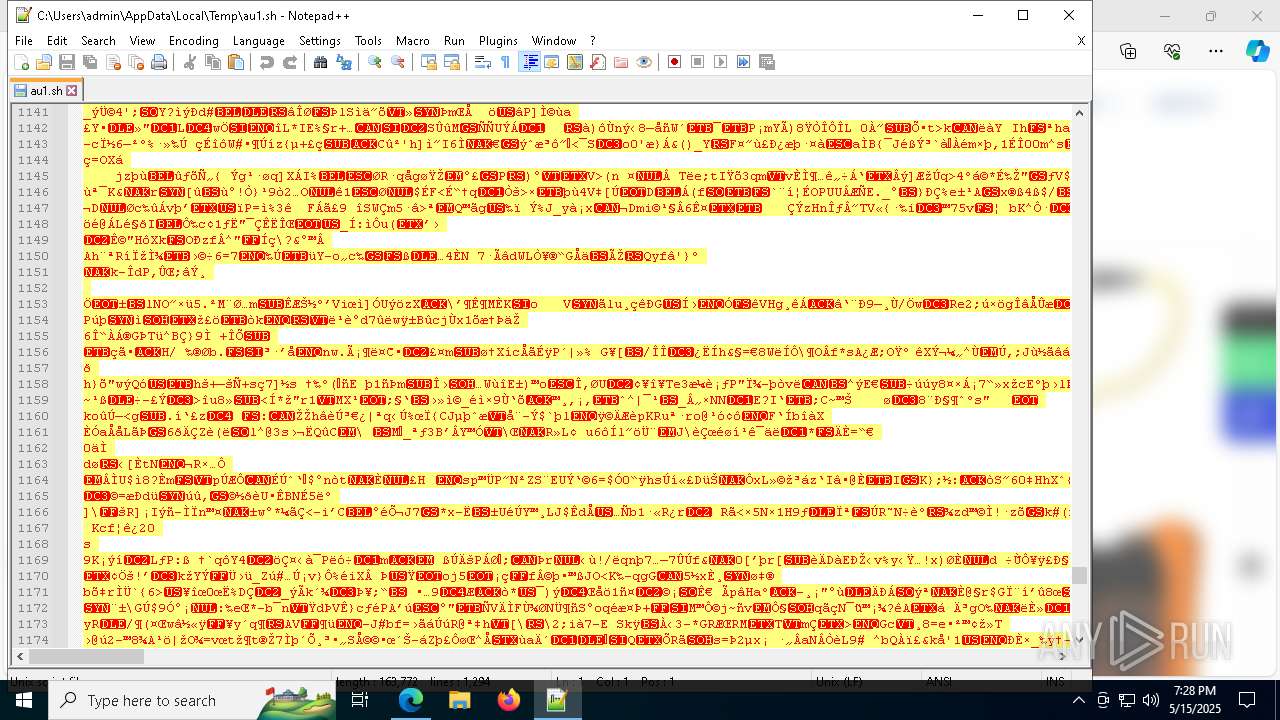Open the Replace dialog from toolbar icon
The width and height of the screenshot is (1280, 720).
(x=343, y=62)
